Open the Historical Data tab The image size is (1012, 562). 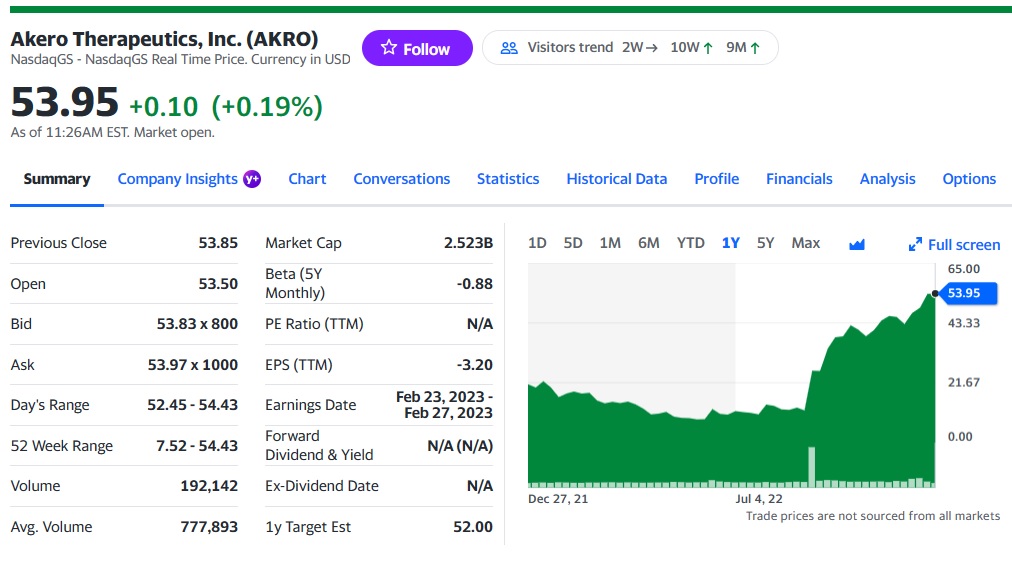(616, 179)
